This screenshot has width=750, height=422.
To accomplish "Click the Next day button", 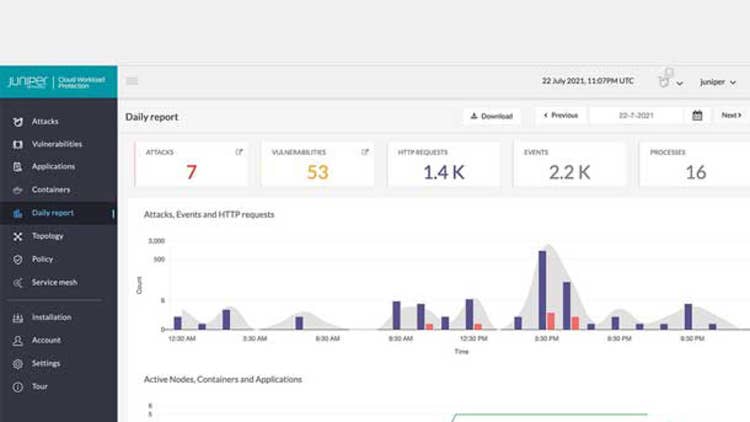I will click(x=732, y=116).
